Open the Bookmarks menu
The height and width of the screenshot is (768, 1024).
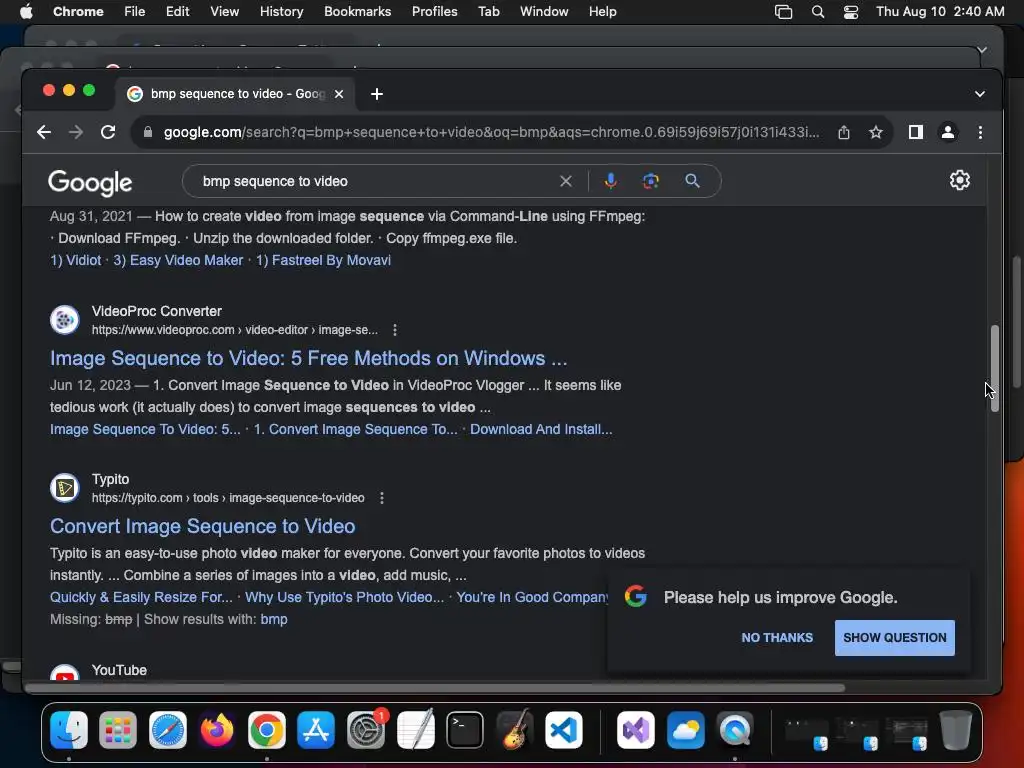point(357,12)
